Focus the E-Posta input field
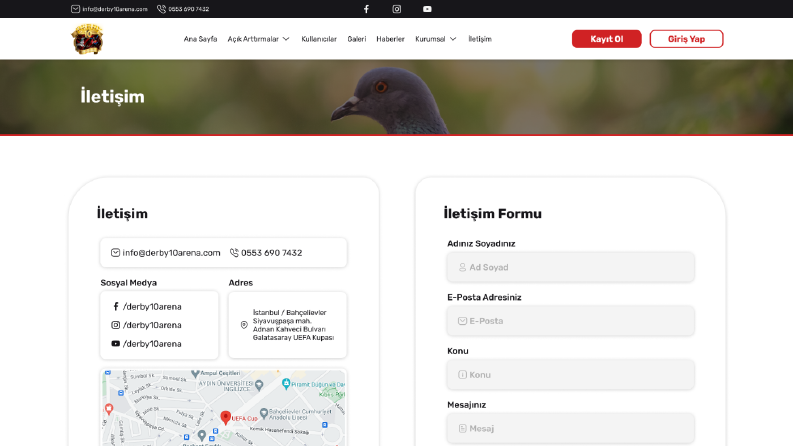The image size is (793, 446). pyautogui.click(x=570, y=321)
